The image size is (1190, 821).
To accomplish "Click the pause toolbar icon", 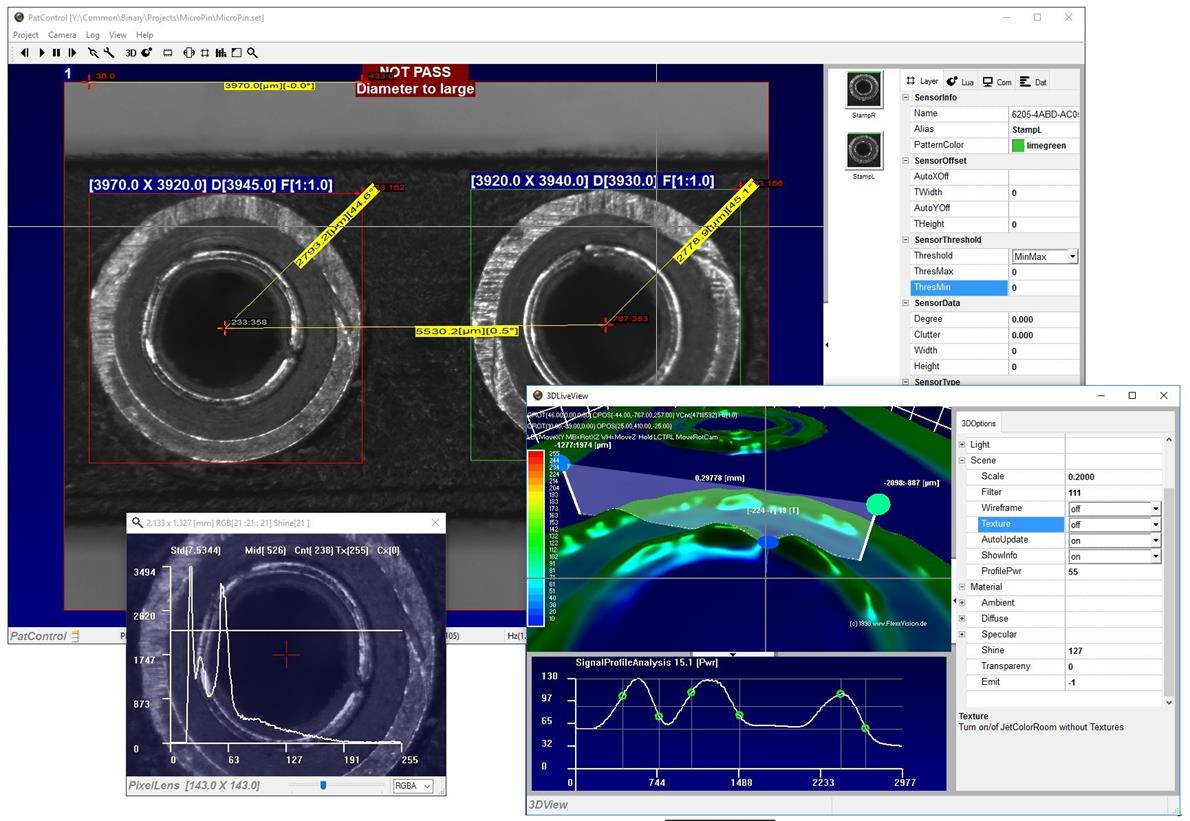I will (56, 52).
